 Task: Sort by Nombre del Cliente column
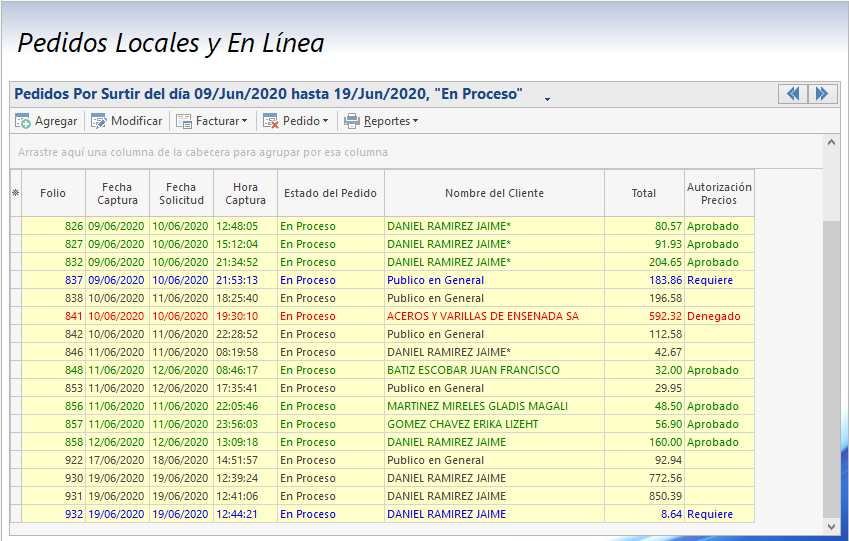click(494, 193)
